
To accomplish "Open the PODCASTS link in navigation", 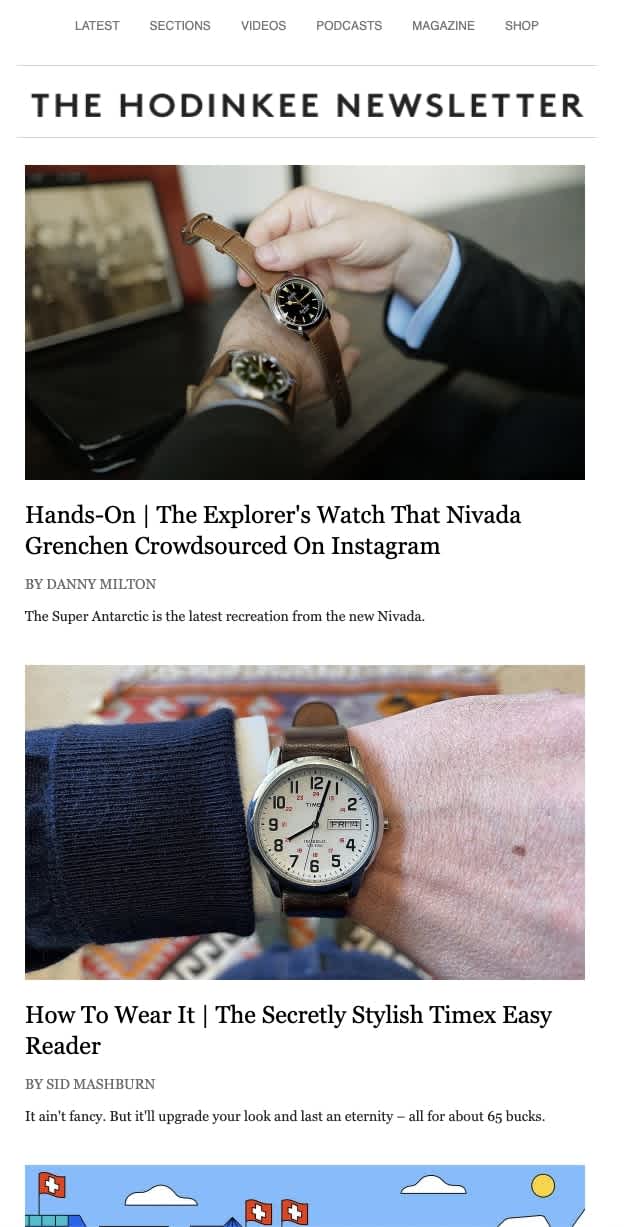I will 349,26.
